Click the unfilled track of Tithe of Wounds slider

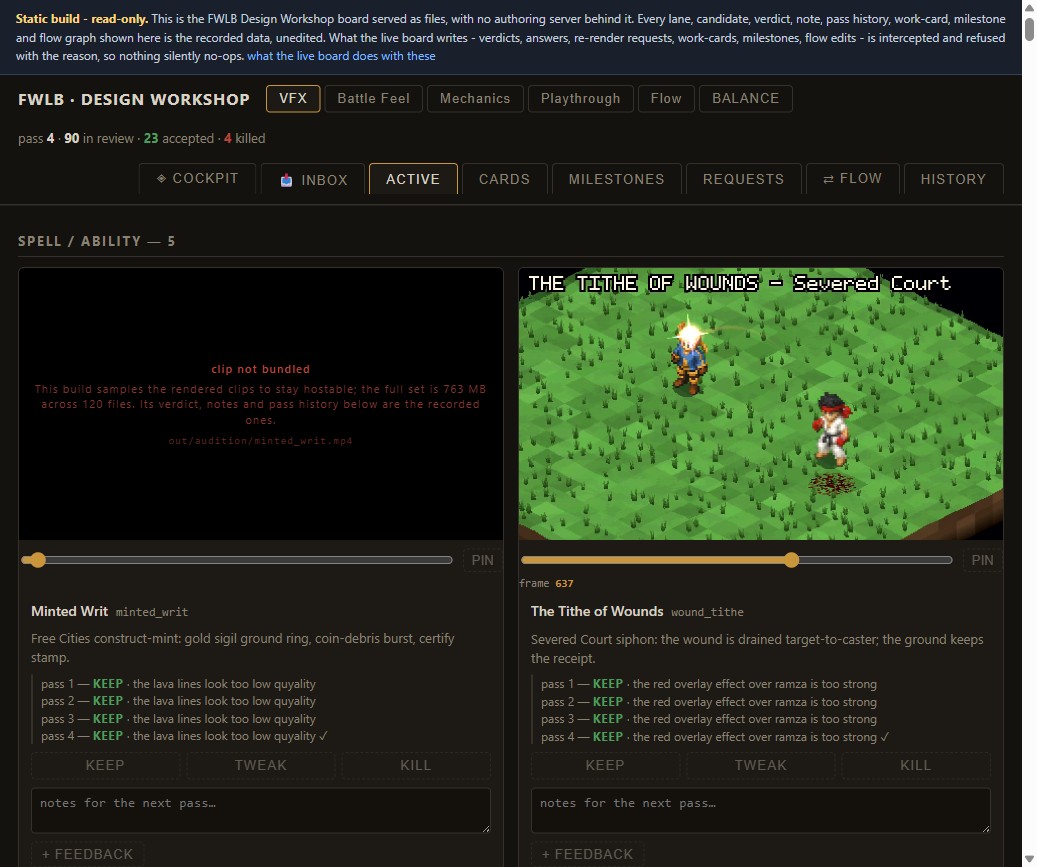(875, 560)
